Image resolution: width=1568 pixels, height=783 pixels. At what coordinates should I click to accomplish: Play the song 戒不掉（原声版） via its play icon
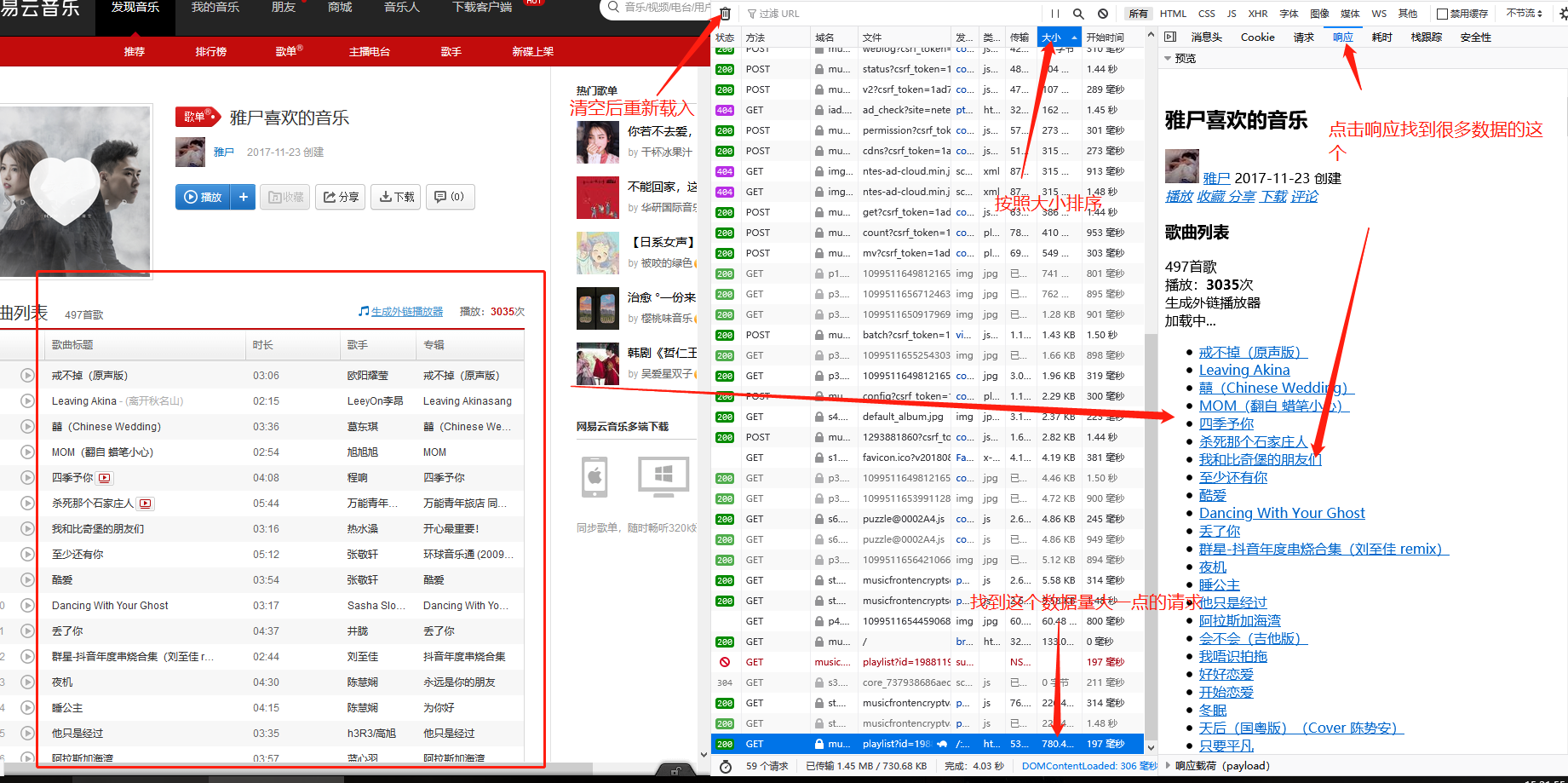click(26, 375)
